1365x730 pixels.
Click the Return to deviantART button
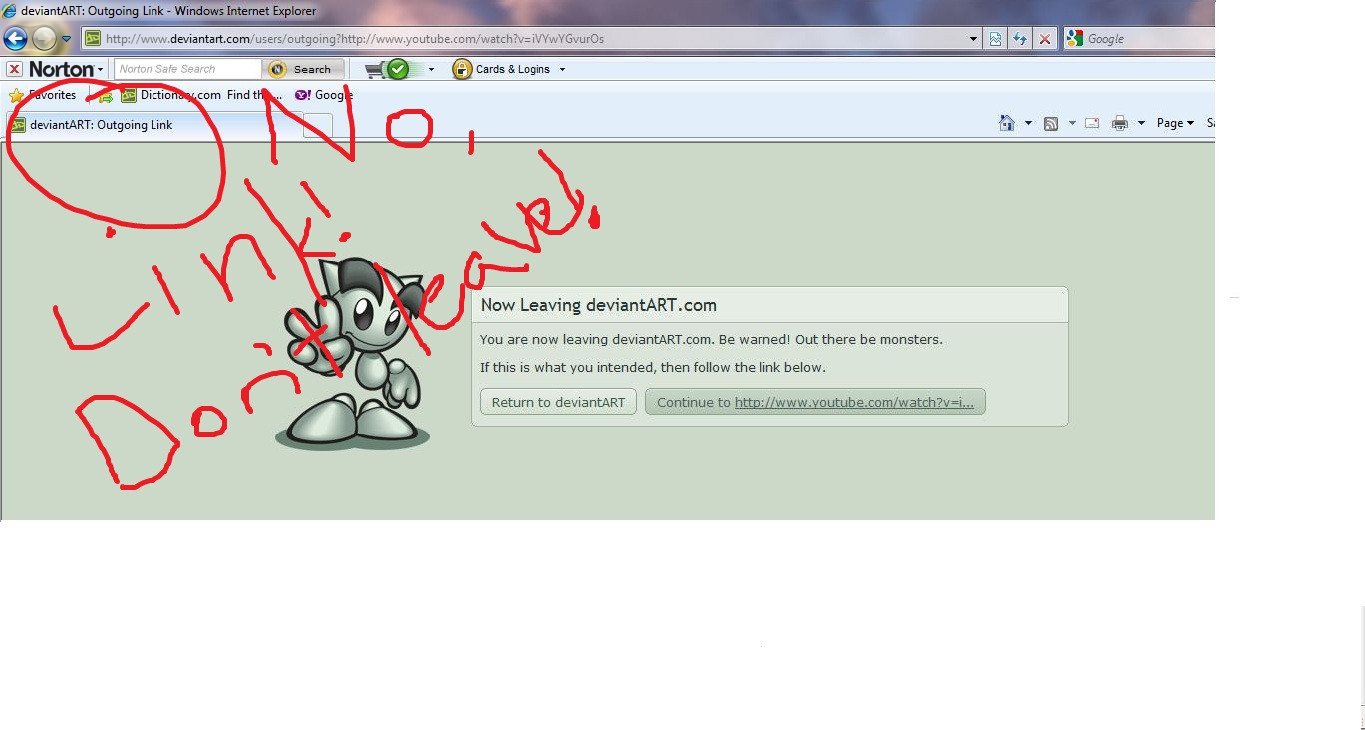[558, 402]
